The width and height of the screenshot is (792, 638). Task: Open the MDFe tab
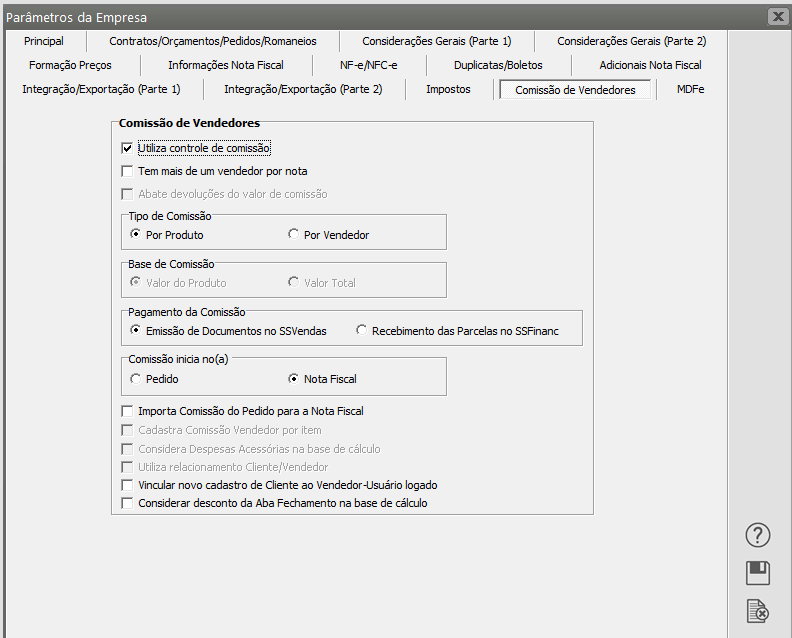(x=691, y=89)
